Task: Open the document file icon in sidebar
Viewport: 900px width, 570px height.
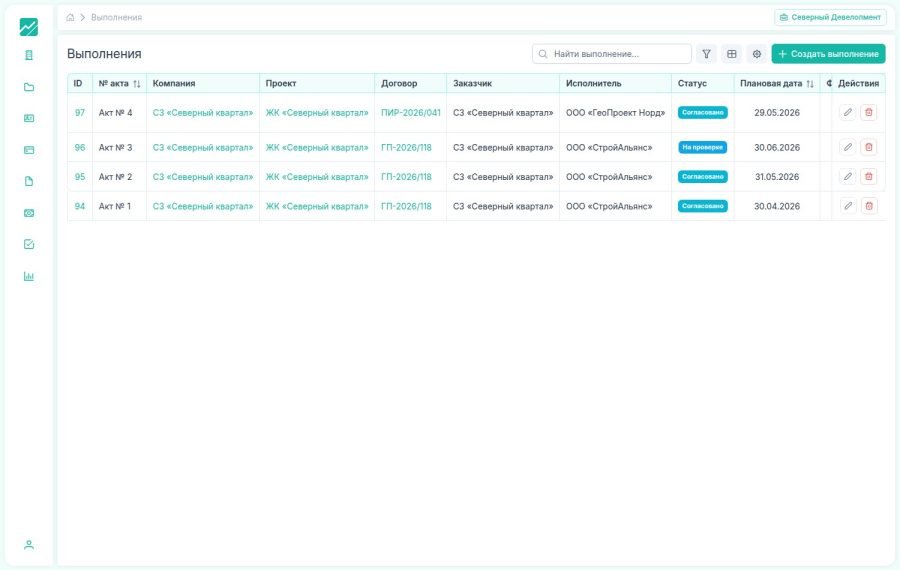Action: coord(29,181)
